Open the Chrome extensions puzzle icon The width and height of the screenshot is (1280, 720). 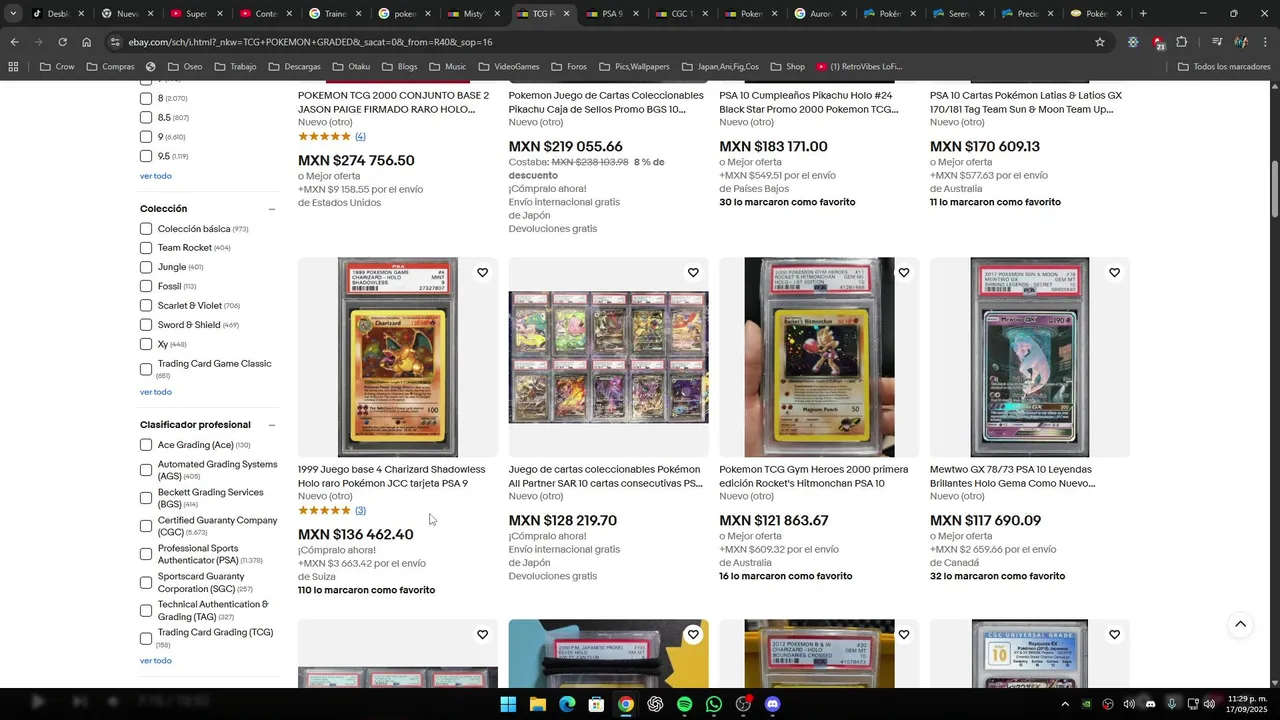(x=1182, y=42)
